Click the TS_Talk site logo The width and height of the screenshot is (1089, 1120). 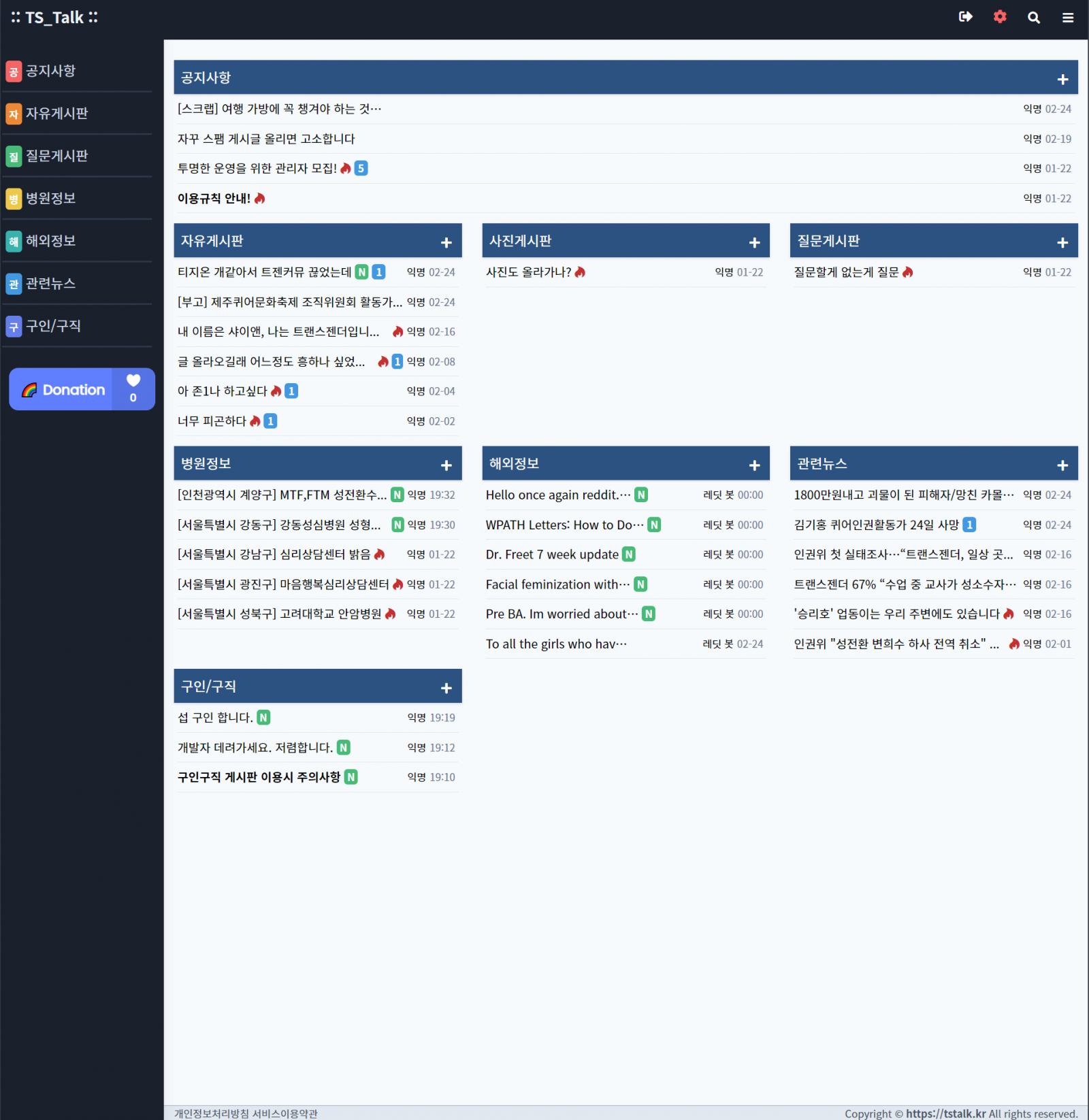[54, 18]
